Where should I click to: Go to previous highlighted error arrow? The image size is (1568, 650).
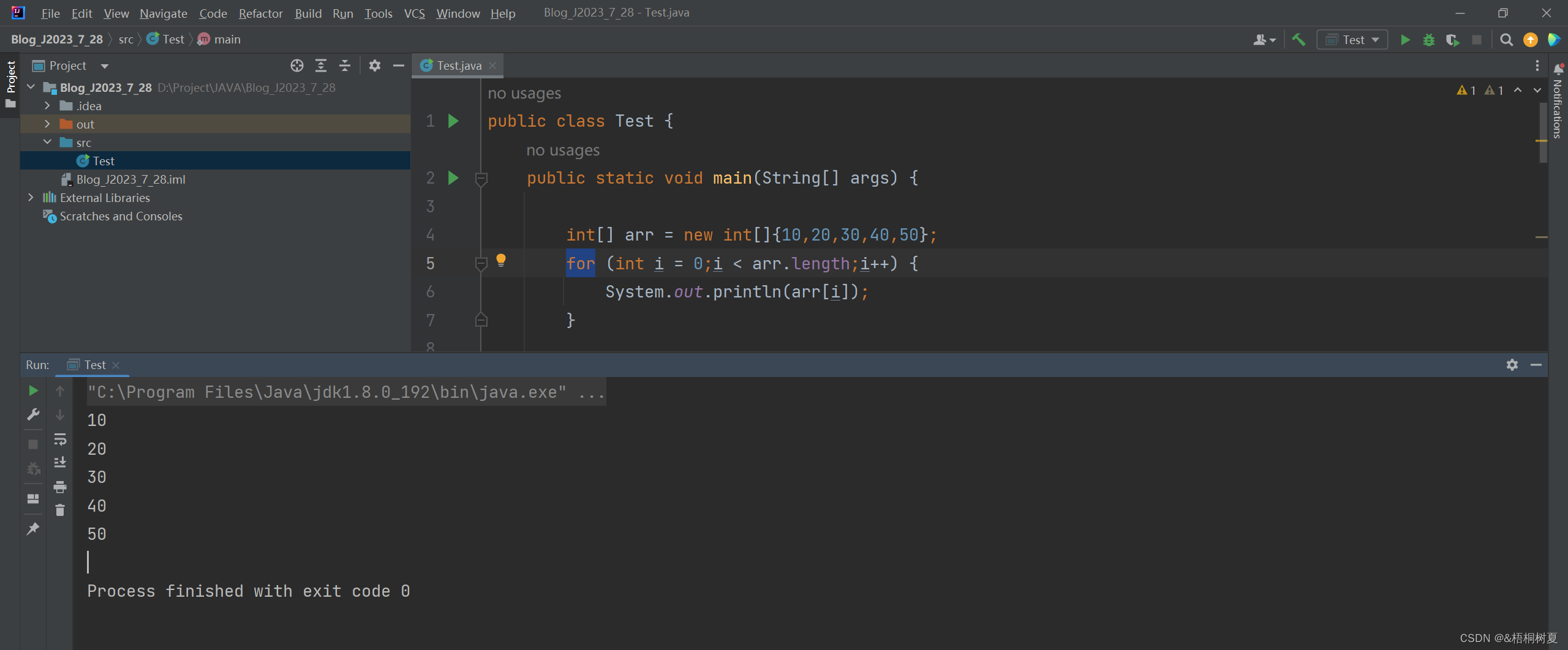click(x=1518, y=90)
